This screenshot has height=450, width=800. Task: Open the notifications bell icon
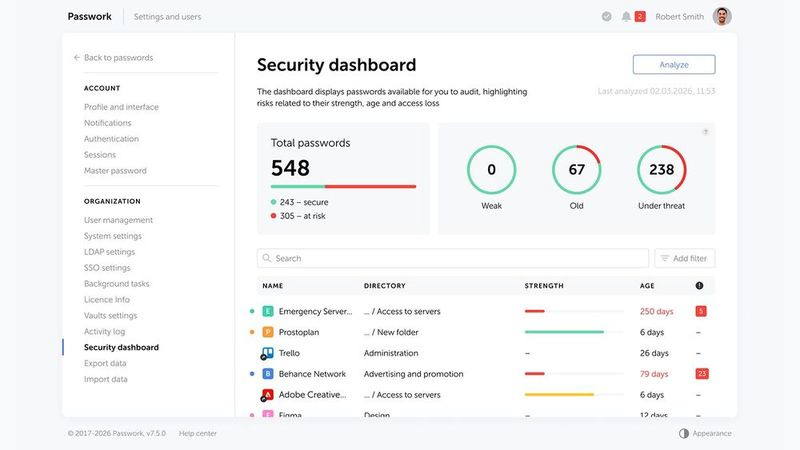(626, 16)
